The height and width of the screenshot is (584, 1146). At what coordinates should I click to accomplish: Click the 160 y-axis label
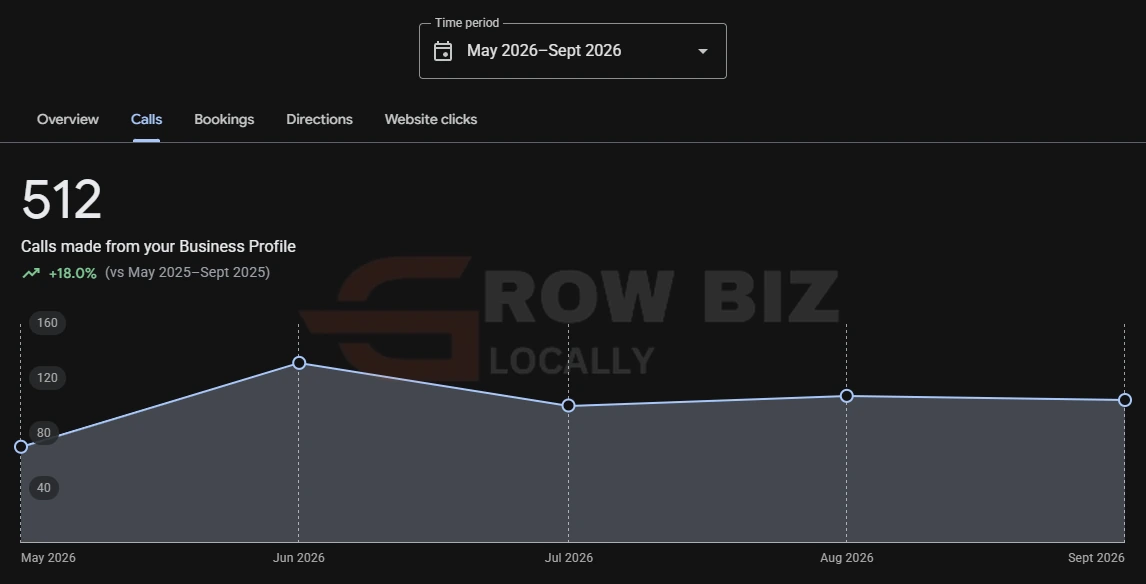(48, 323)
